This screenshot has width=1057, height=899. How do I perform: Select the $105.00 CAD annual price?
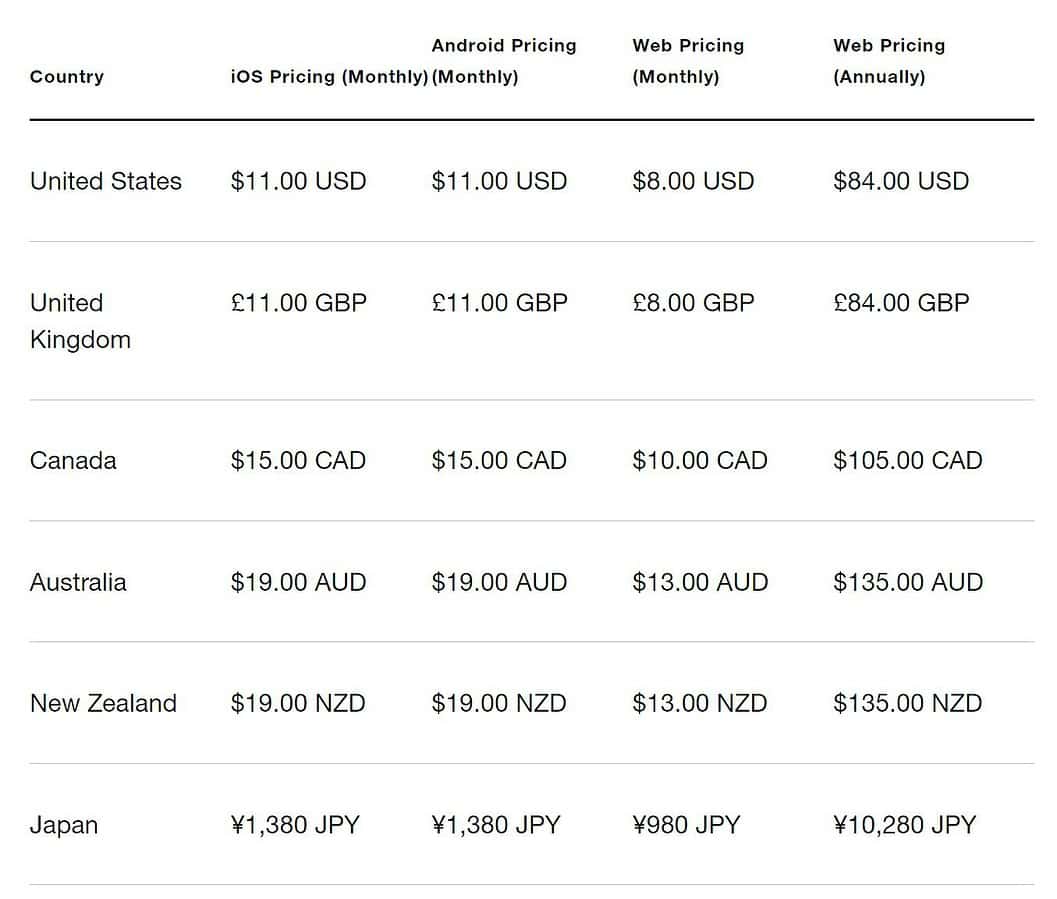[x=908, y=461]
